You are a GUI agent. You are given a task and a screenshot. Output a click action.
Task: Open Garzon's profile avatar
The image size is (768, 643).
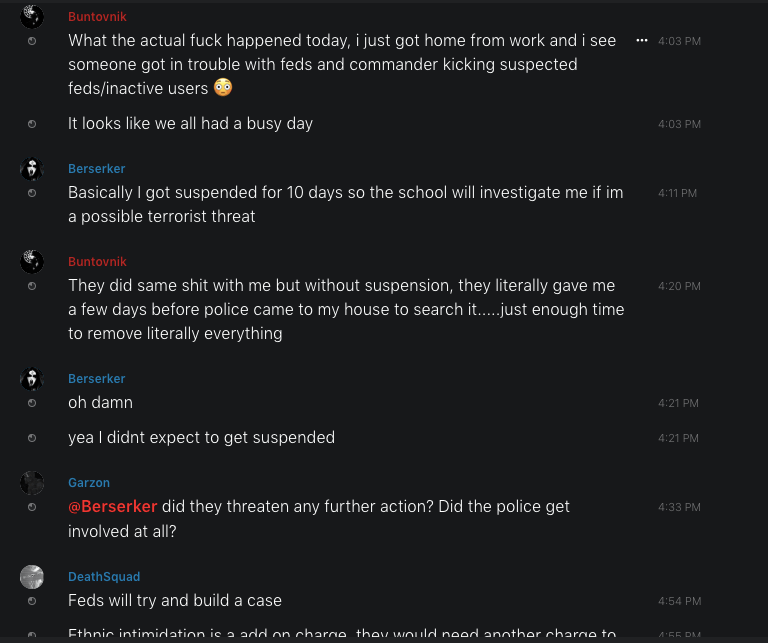click(x=32, y=483)
